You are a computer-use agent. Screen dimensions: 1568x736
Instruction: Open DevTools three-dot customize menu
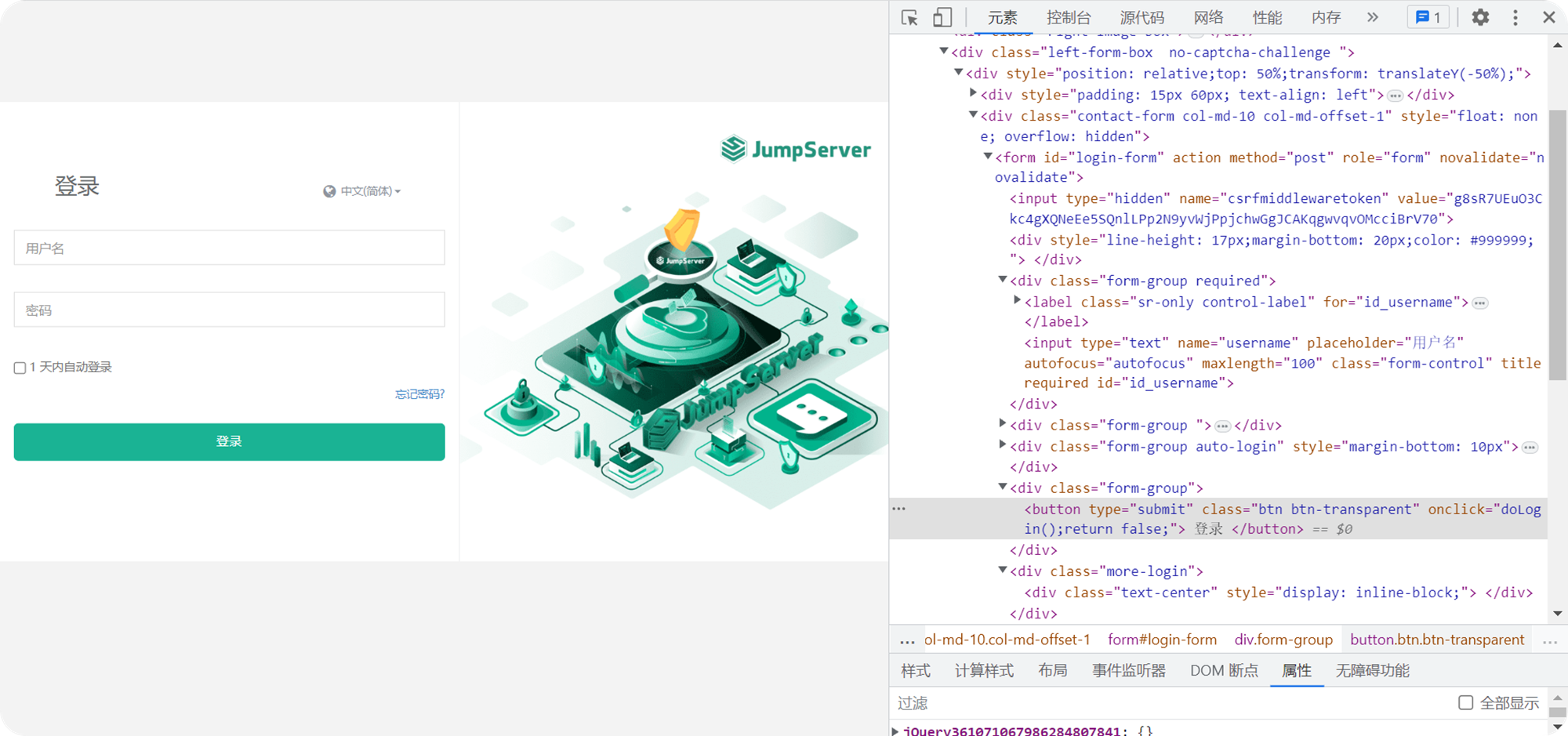[x=1515, y=17]
